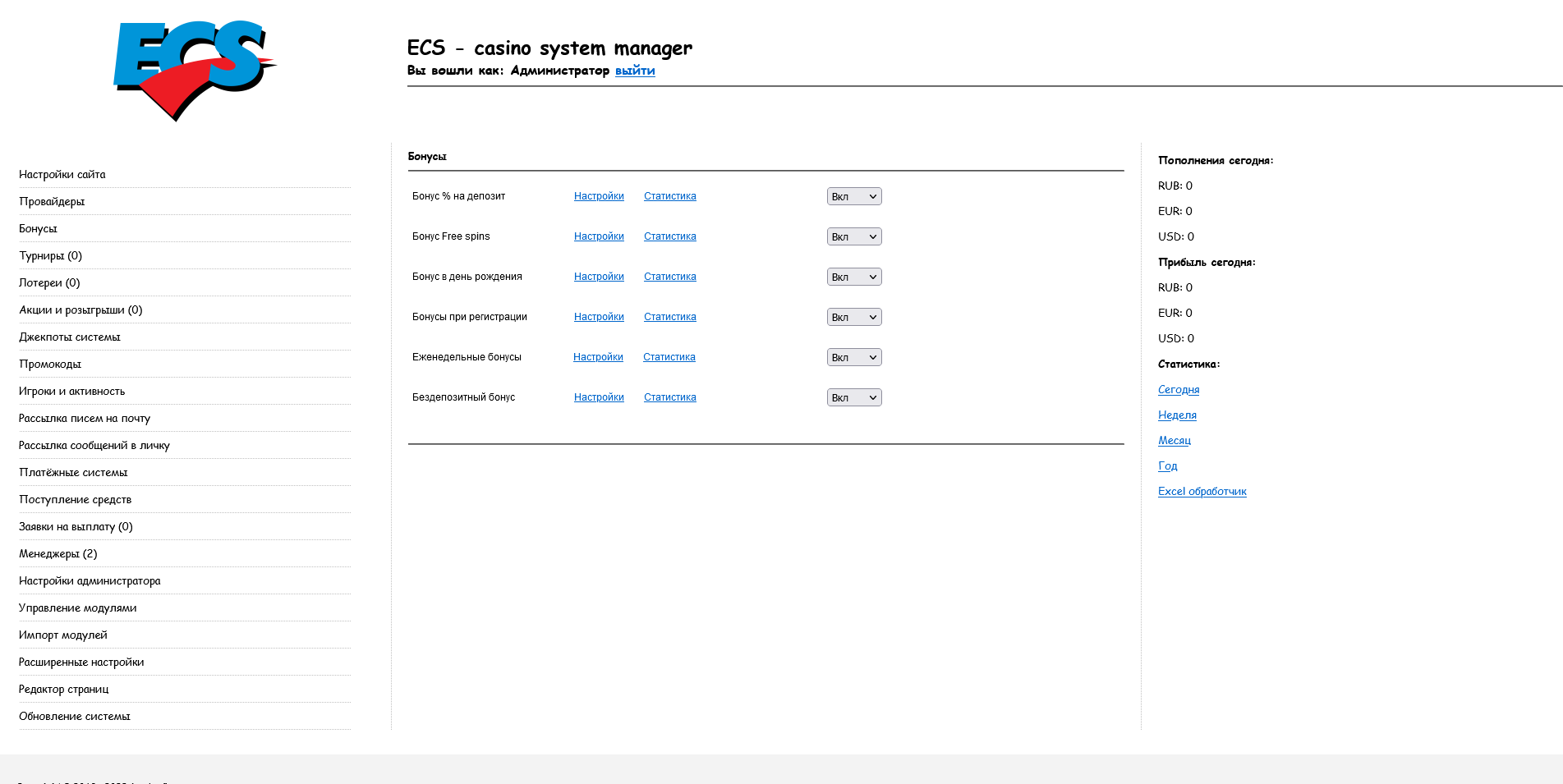Open Редактор страниц menu entry
Image resolution: width=1563 pixels, height=784 pixels.
pos(64,689)
